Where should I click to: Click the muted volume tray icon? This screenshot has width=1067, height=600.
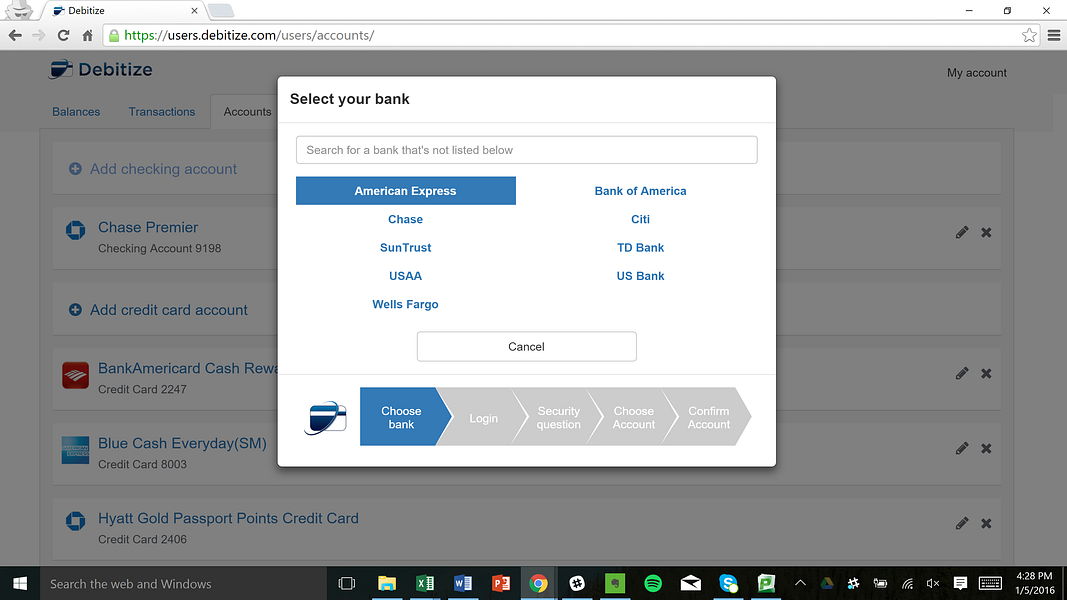click(933, 583)
